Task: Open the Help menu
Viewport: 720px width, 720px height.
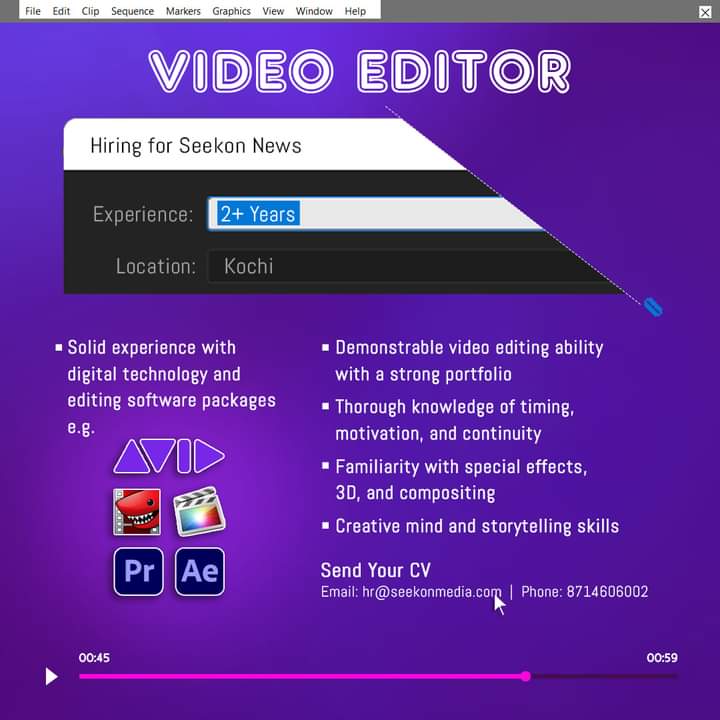Action: pyautogui.click(x=355, y=11)
